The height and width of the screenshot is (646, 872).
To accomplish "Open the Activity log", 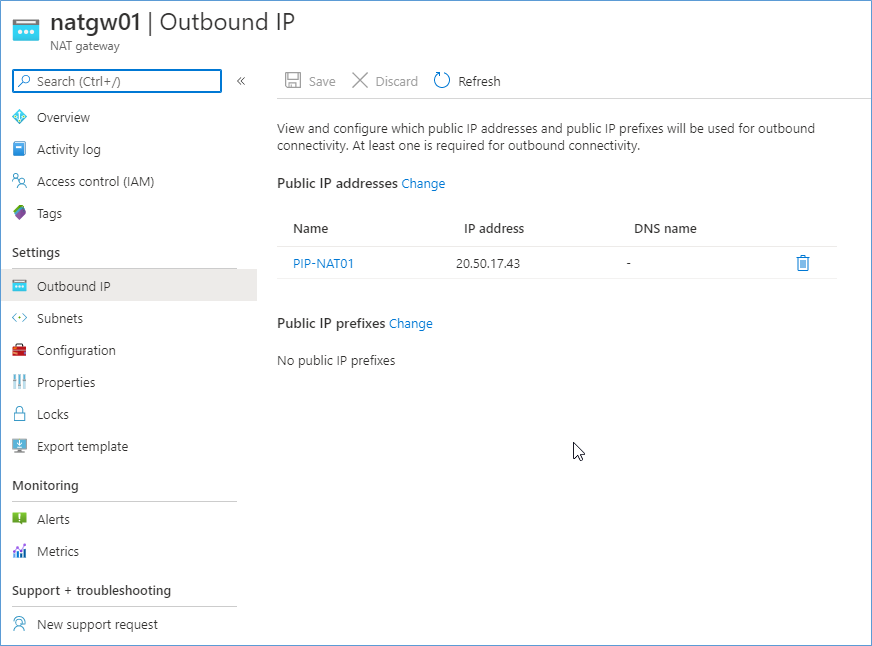I will tap(68, 150).
